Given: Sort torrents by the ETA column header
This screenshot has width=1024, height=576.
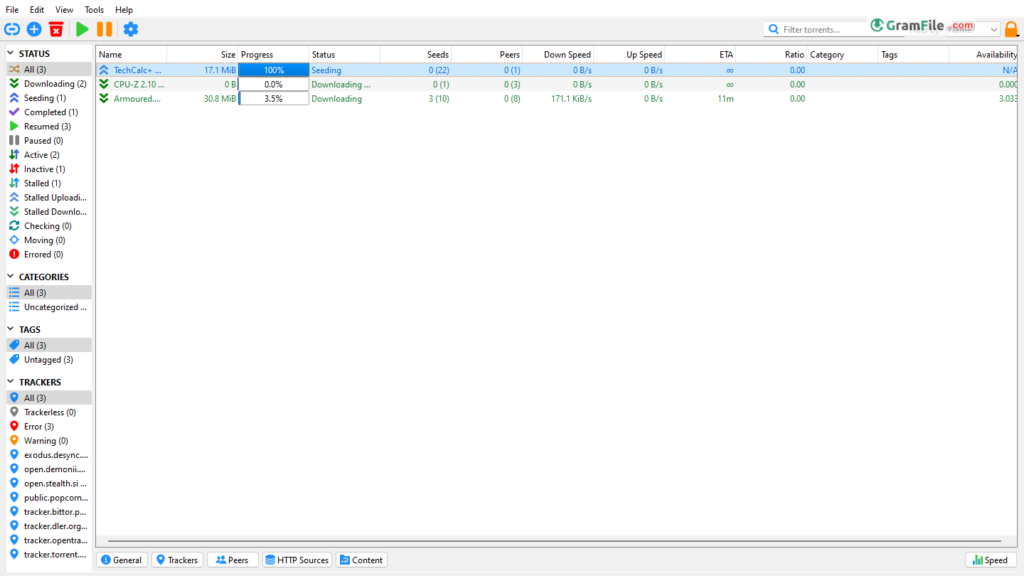Looking at the screenshot, I should (700, 55).
